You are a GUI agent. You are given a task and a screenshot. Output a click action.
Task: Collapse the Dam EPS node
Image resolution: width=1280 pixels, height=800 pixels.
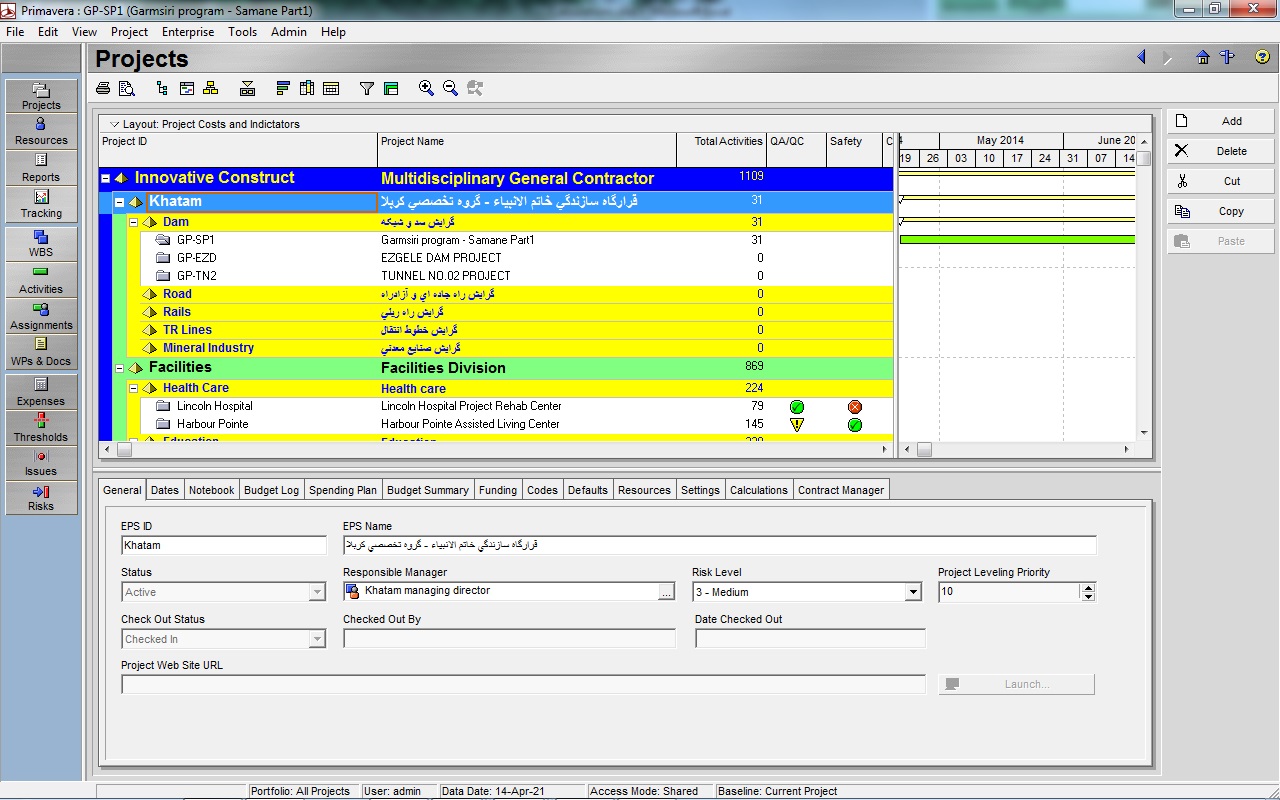coord(133,223)
